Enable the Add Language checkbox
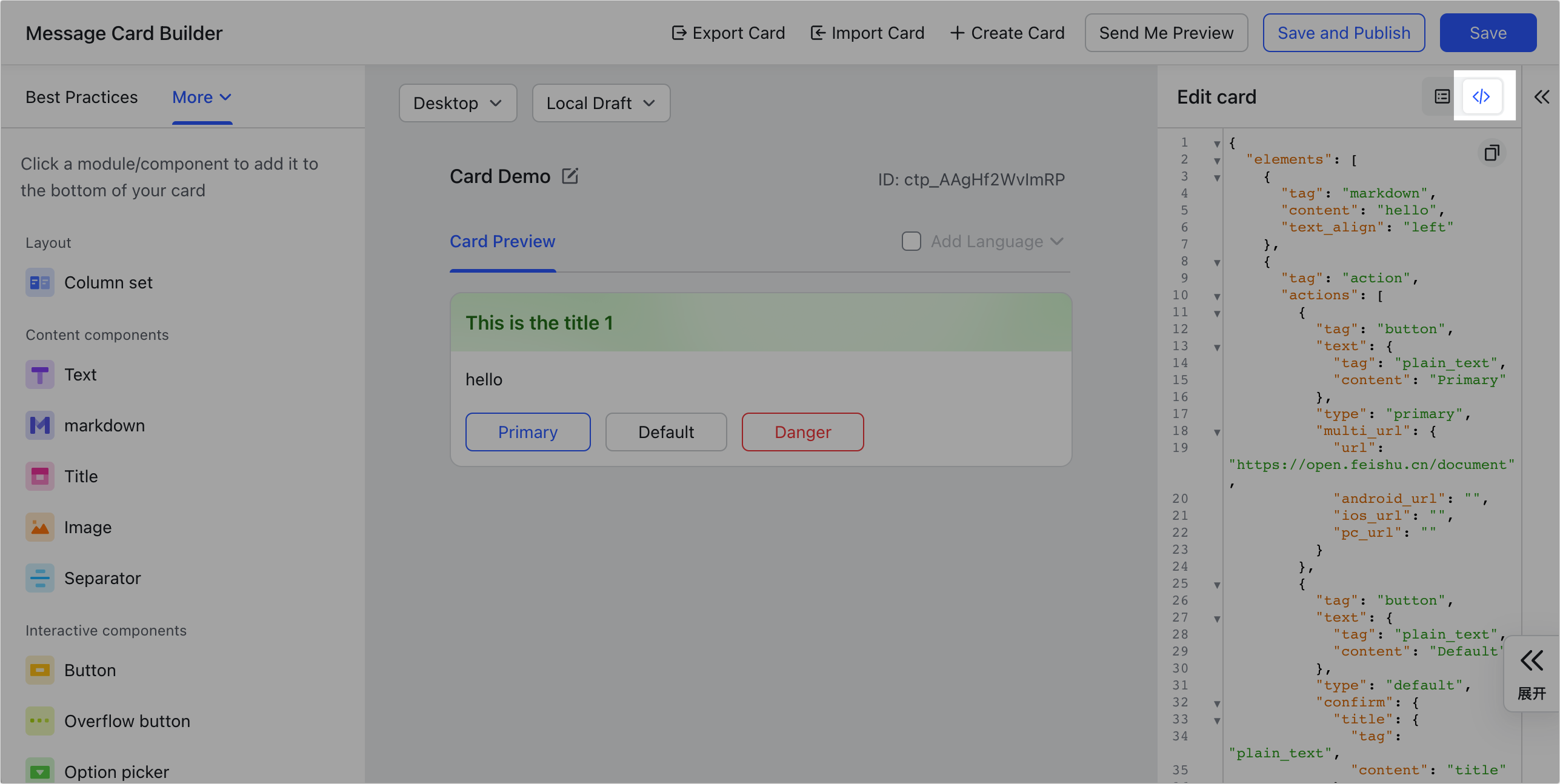Image resolution: width=1560 pixels, height=784 pixels. tap(911, 241)
